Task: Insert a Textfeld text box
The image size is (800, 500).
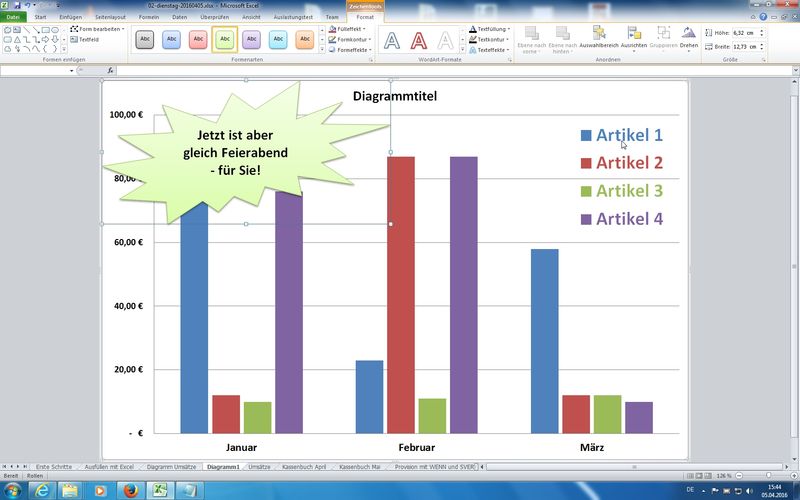Action: click(84, 39)
